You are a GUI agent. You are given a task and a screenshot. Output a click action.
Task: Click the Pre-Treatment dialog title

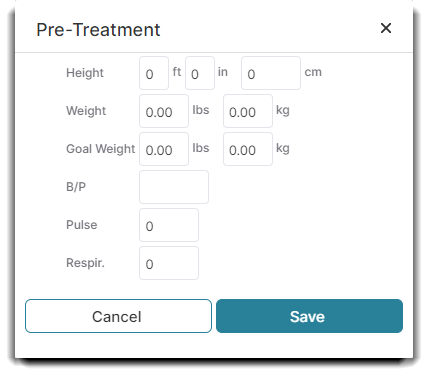click(98, 30)
